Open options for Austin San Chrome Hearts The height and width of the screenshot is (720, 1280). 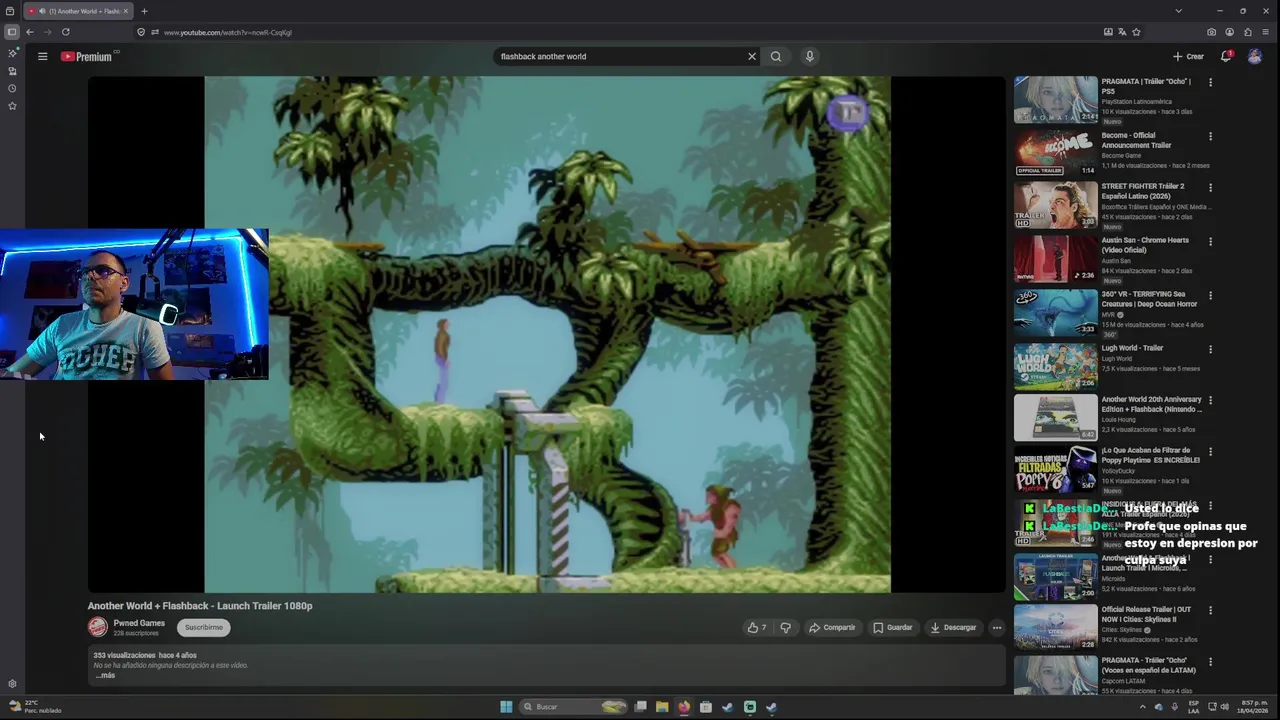pyautogui.click(x=1210, y=241)
